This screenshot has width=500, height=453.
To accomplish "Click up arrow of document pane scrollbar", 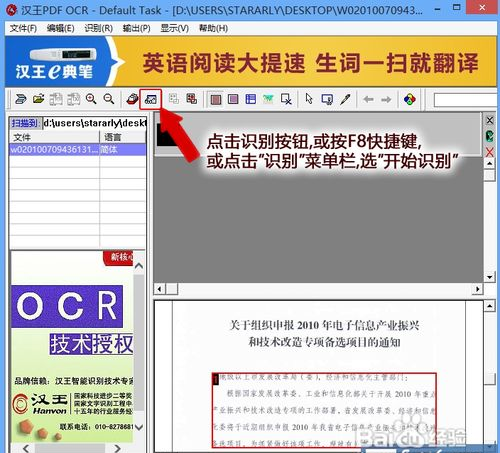I will 489,306.
